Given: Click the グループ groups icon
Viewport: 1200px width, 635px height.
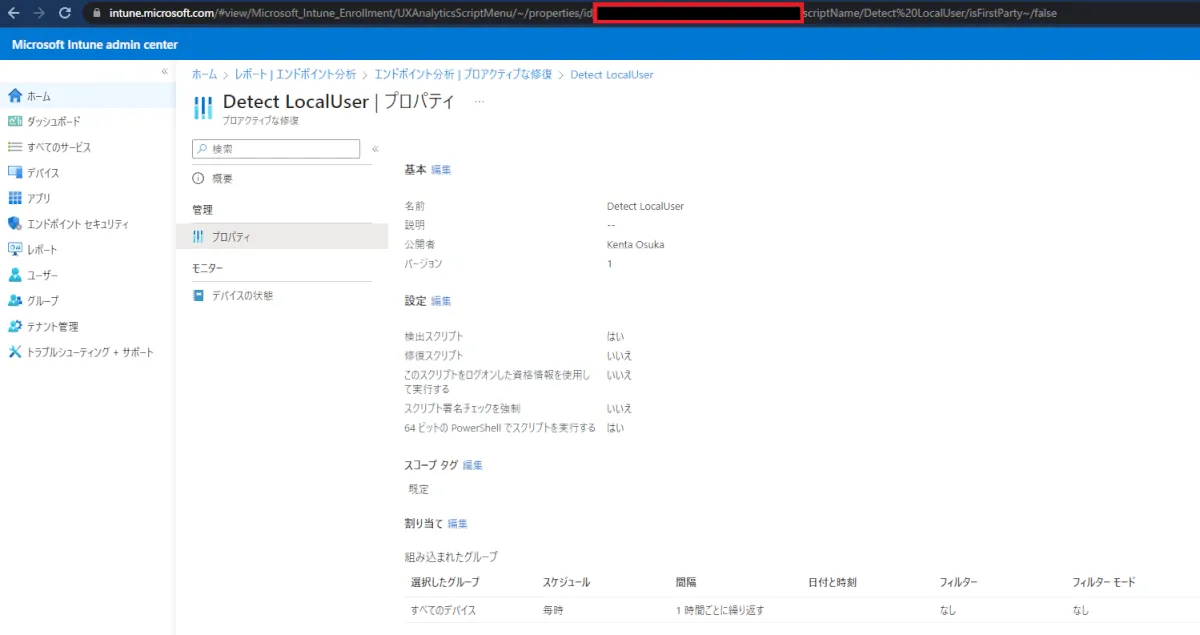Looking at the screenshot, I should coord(15,301).
